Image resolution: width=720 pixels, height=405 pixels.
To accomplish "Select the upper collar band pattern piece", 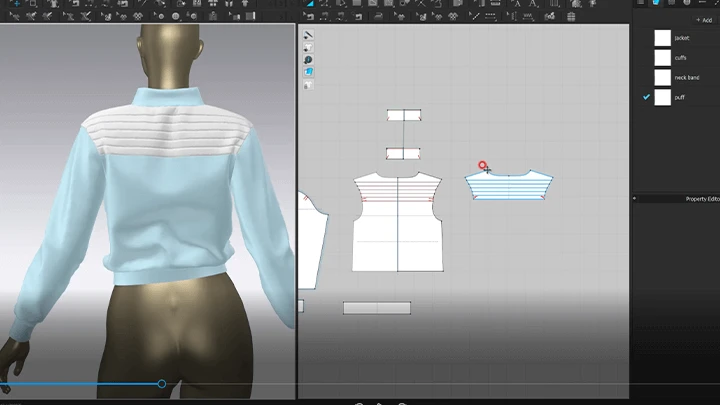I will coord(404,115).
